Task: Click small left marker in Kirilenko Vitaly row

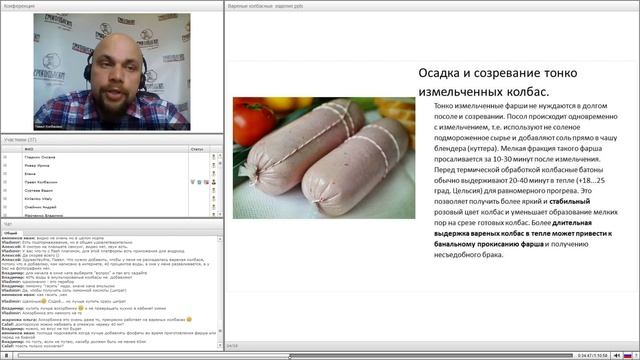Action: click(5, 199)
